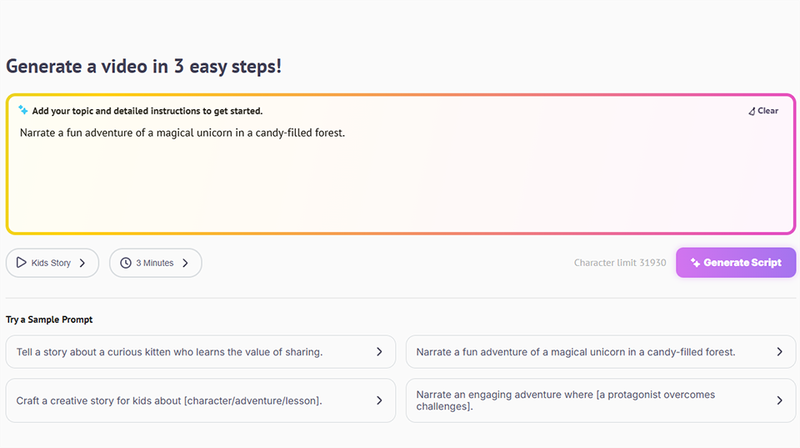Choose the curious kitten sharing sample prompt
The width and height of the screenshot is (800, 448).
169,352
